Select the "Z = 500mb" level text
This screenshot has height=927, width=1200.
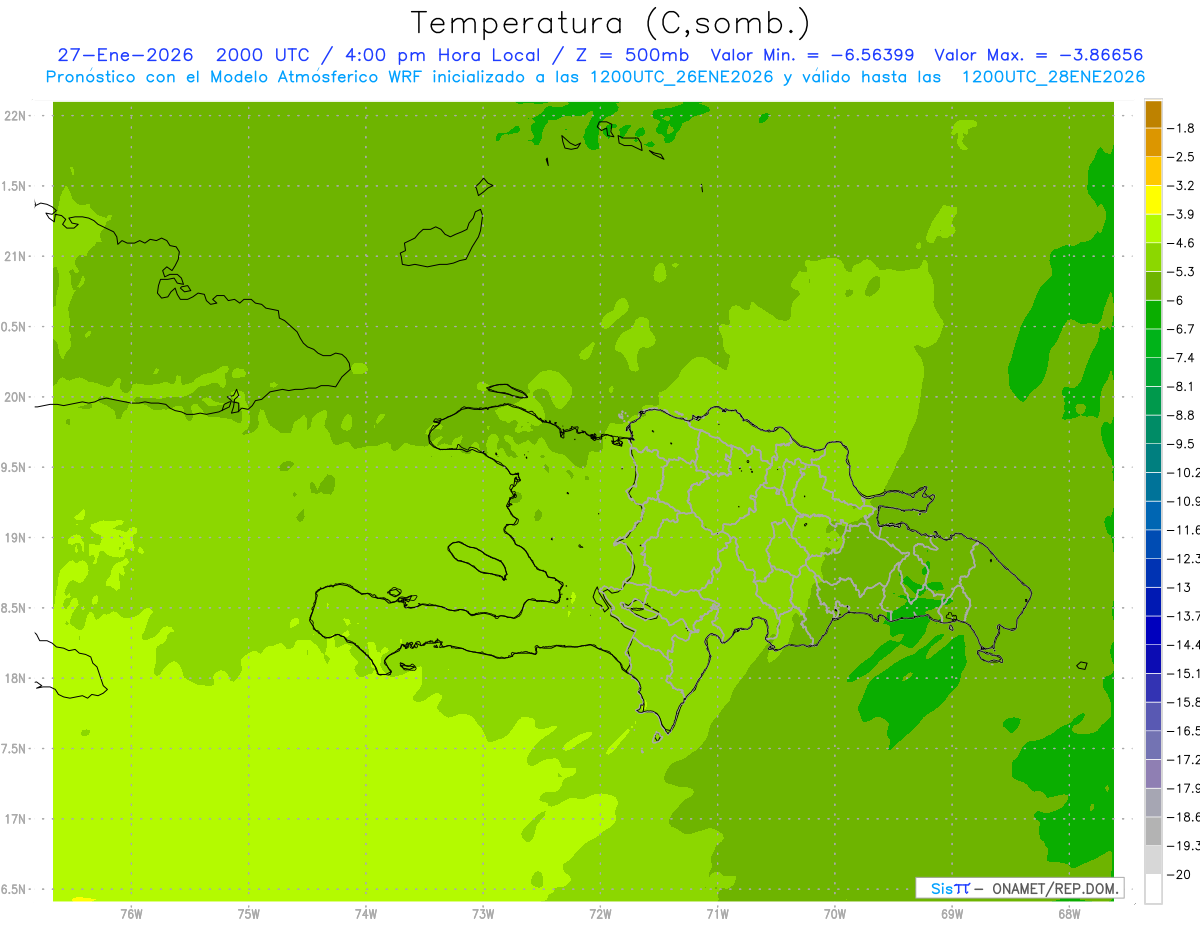click(631, 55)
